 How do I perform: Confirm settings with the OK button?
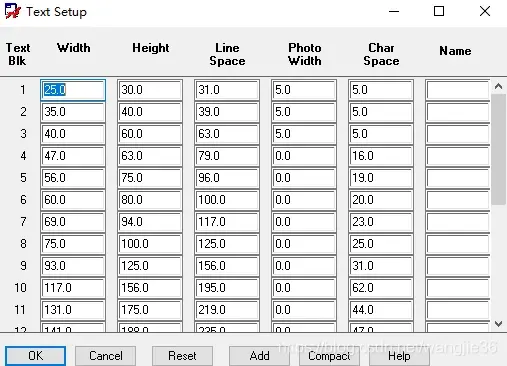tap(35, 356)
